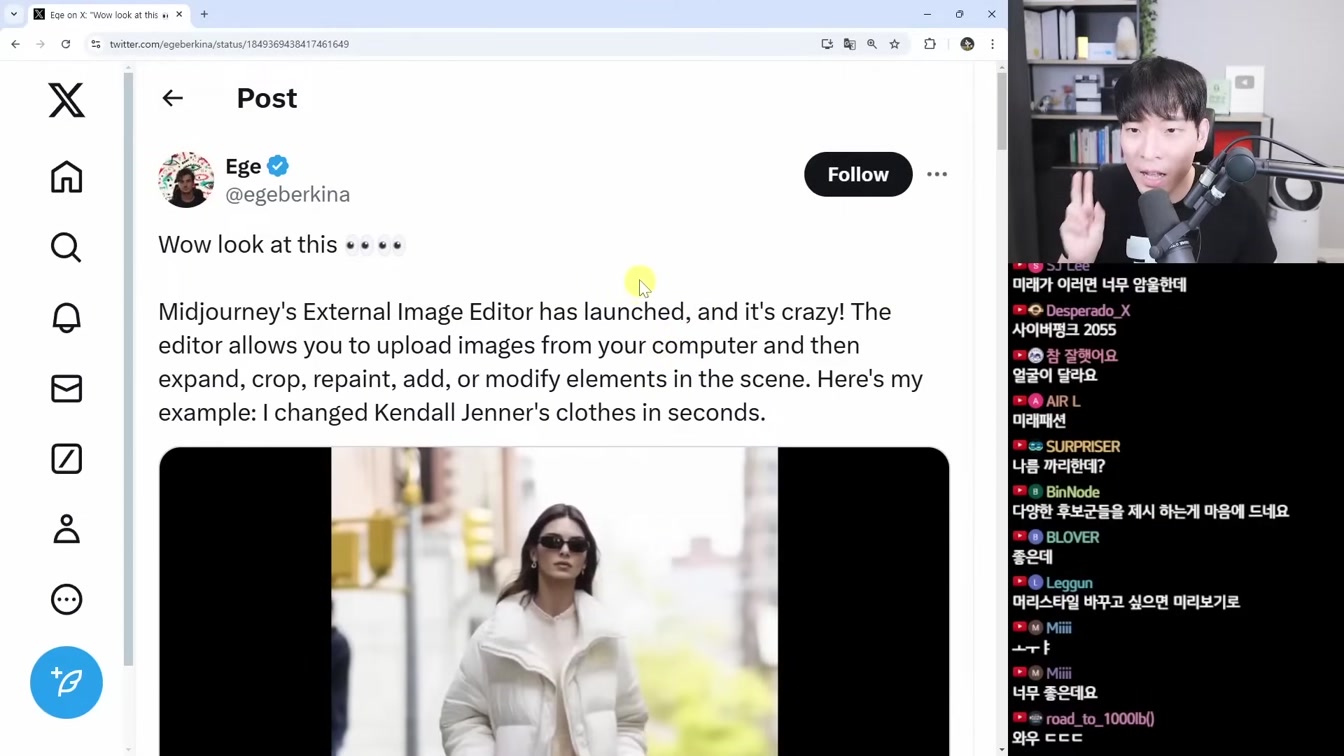The image size is (1344, 756).
Task: Open the three-dot post options menu
Action: (937, 174)
